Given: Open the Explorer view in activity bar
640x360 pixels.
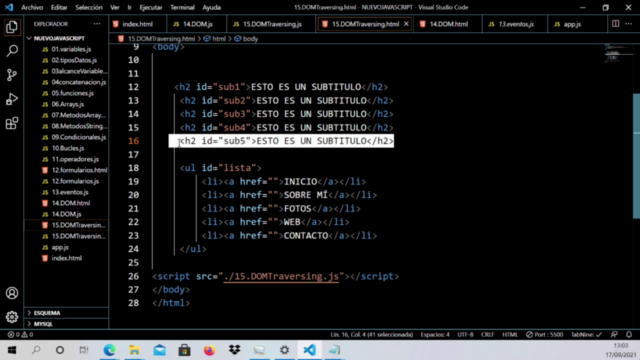Looking at the screenshot, I should [12, 27].
